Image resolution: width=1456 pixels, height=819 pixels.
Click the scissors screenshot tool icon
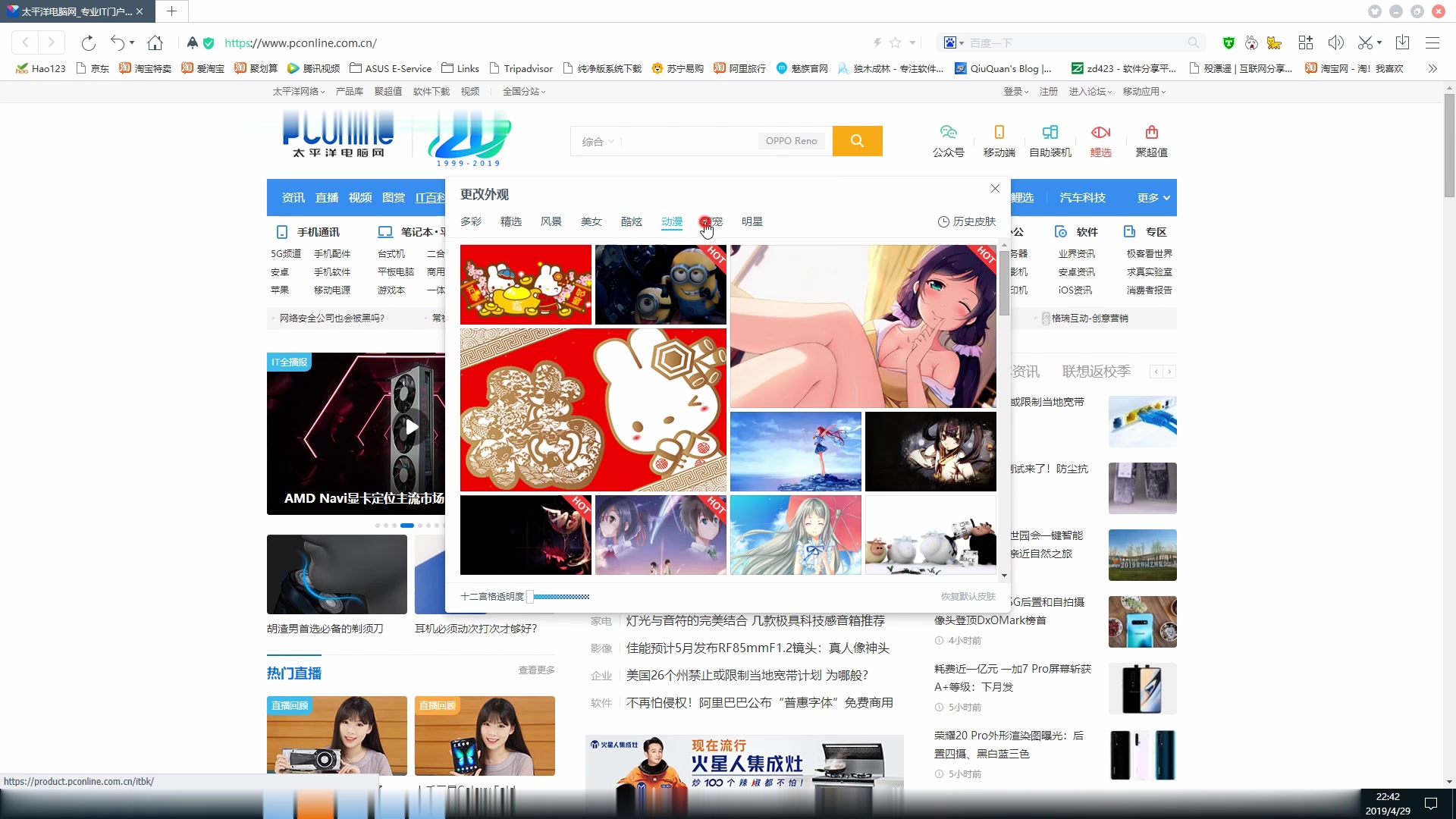point(1365,42)
